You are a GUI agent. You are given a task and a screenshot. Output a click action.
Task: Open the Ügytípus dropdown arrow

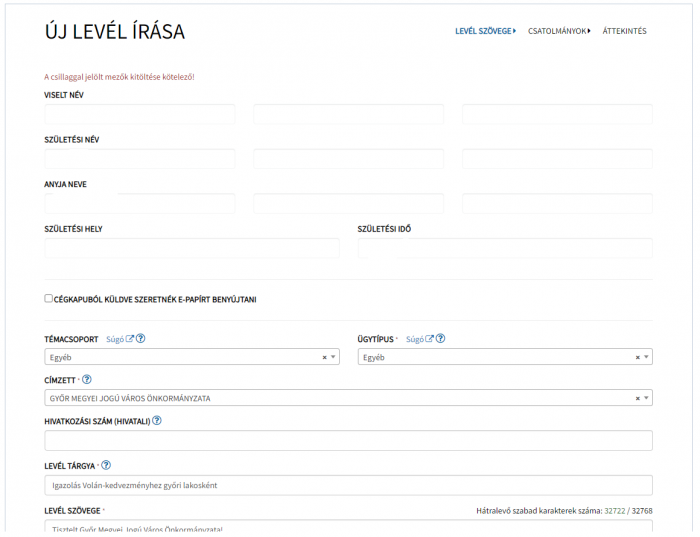[x=646, y=357]
